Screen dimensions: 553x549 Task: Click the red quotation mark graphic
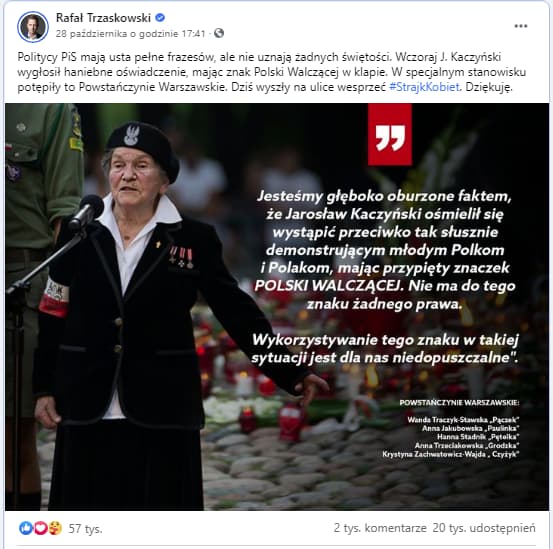click(x=390, y=134)
